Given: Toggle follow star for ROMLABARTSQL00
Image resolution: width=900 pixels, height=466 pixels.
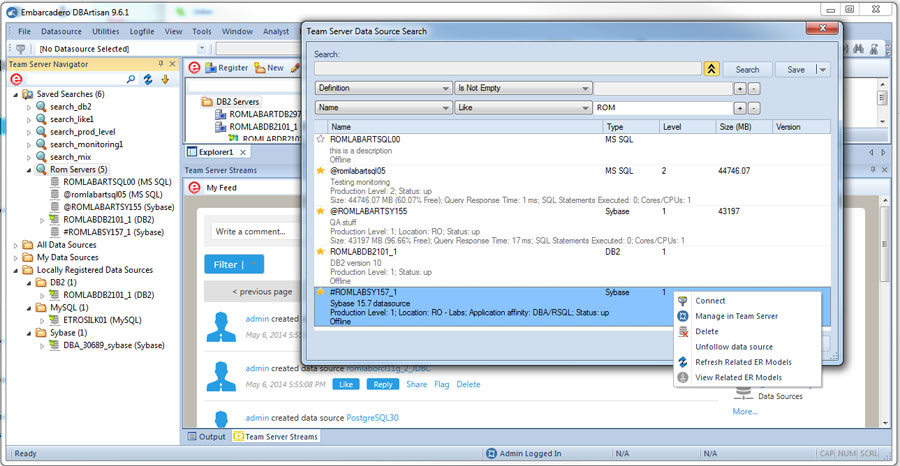Looking at the screenshot, I should [x=321, y=139].
